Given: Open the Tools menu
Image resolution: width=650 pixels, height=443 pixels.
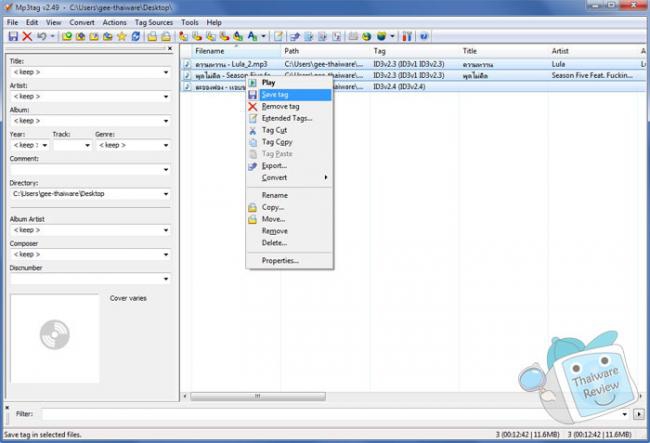Looking at the screenshot, I should pos(190,22).
